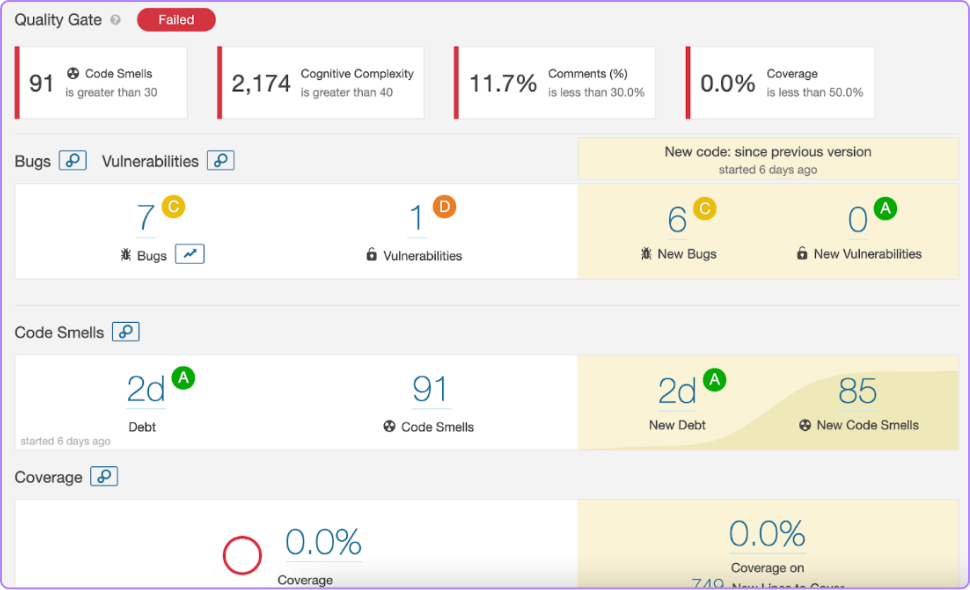This screenshot has width=970, height=590.
Task: Click the C rating badge beside 7 bugs
Action: [x=174, y=206]
